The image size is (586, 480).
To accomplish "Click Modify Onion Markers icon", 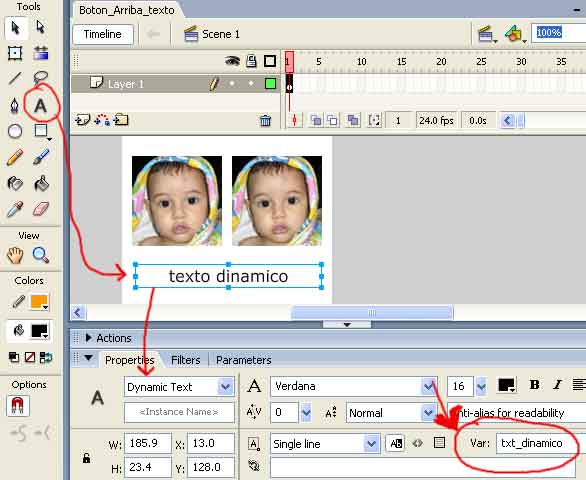I will tap(374, 120).
